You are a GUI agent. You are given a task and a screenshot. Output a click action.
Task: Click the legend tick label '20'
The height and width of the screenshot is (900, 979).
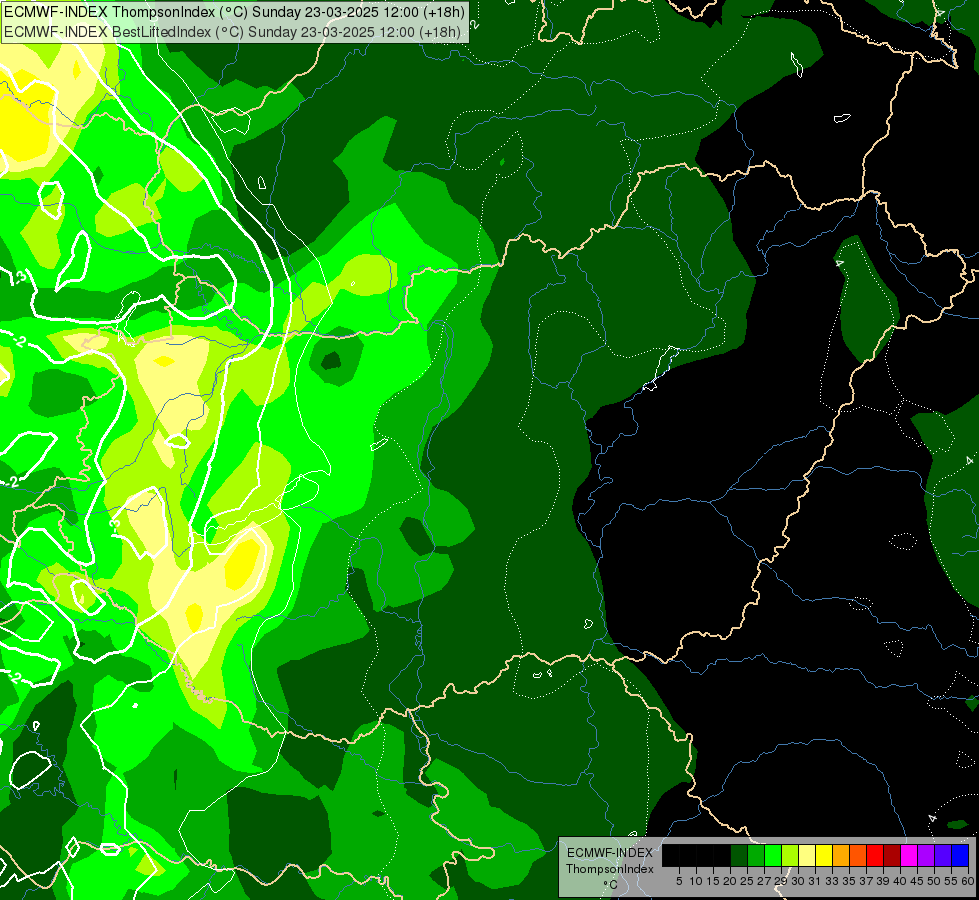pyautogui.click(x=730, y=881)
